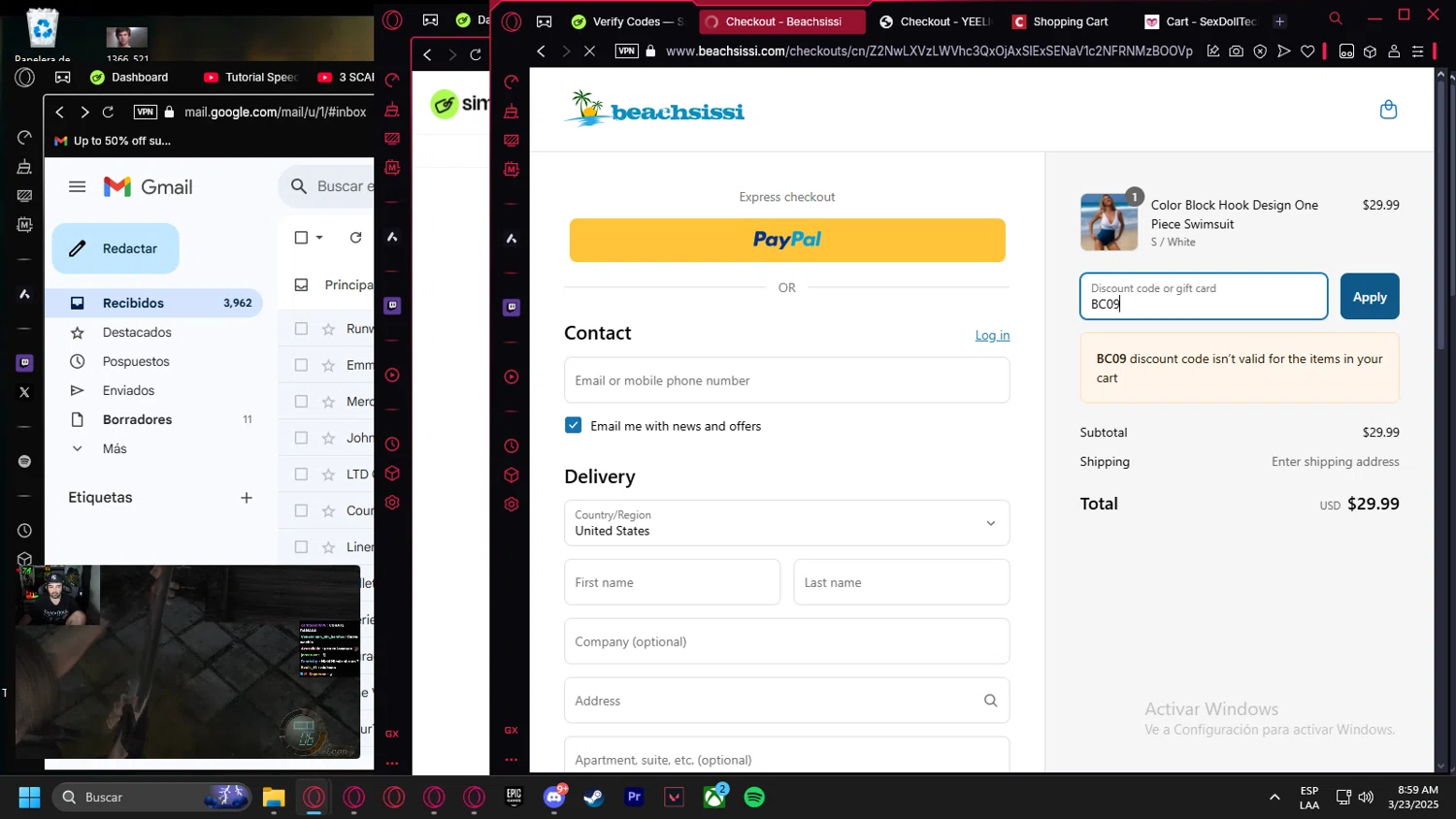The image size is (1456, 819).
Task: Check the Emm email row checkbox
Action: [x=301, y=365]
